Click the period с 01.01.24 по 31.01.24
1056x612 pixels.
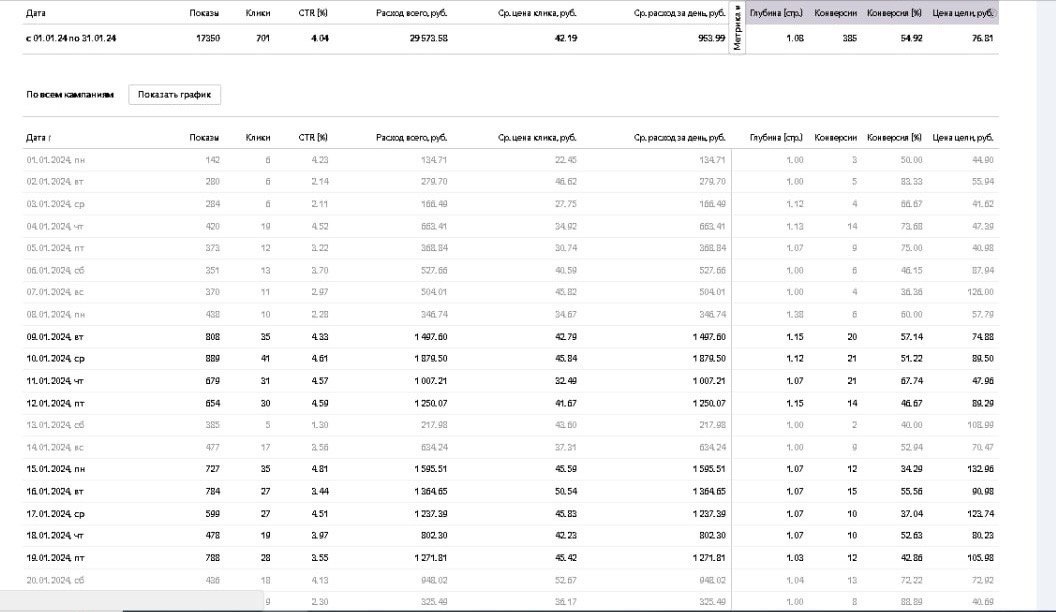coord(71,38)
